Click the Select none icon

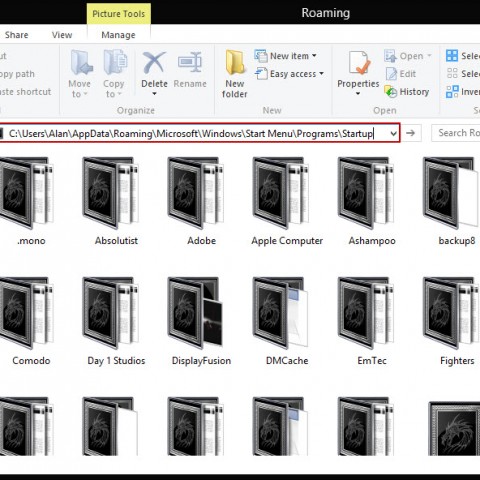click(452, 73)
